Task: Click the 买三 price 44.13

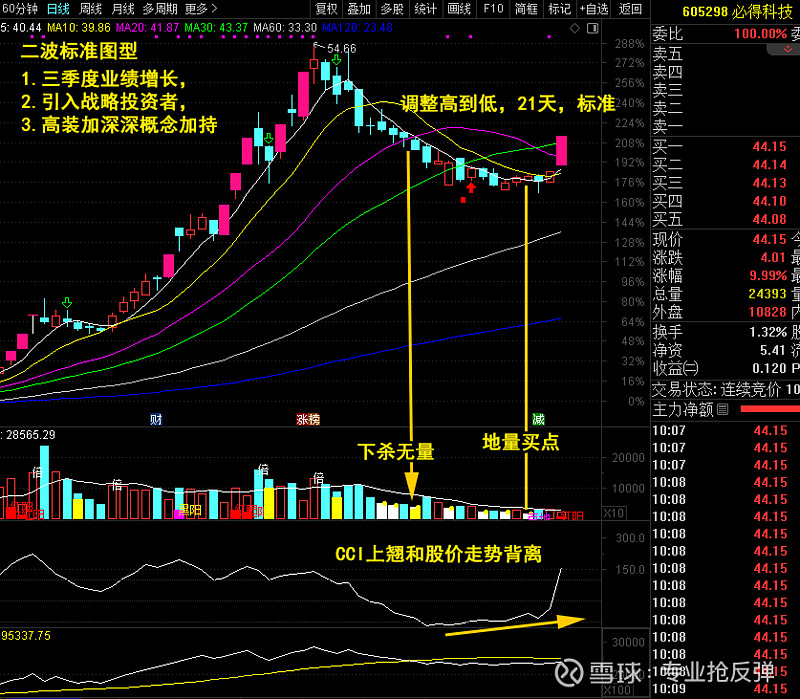Action: pos(769,183)
